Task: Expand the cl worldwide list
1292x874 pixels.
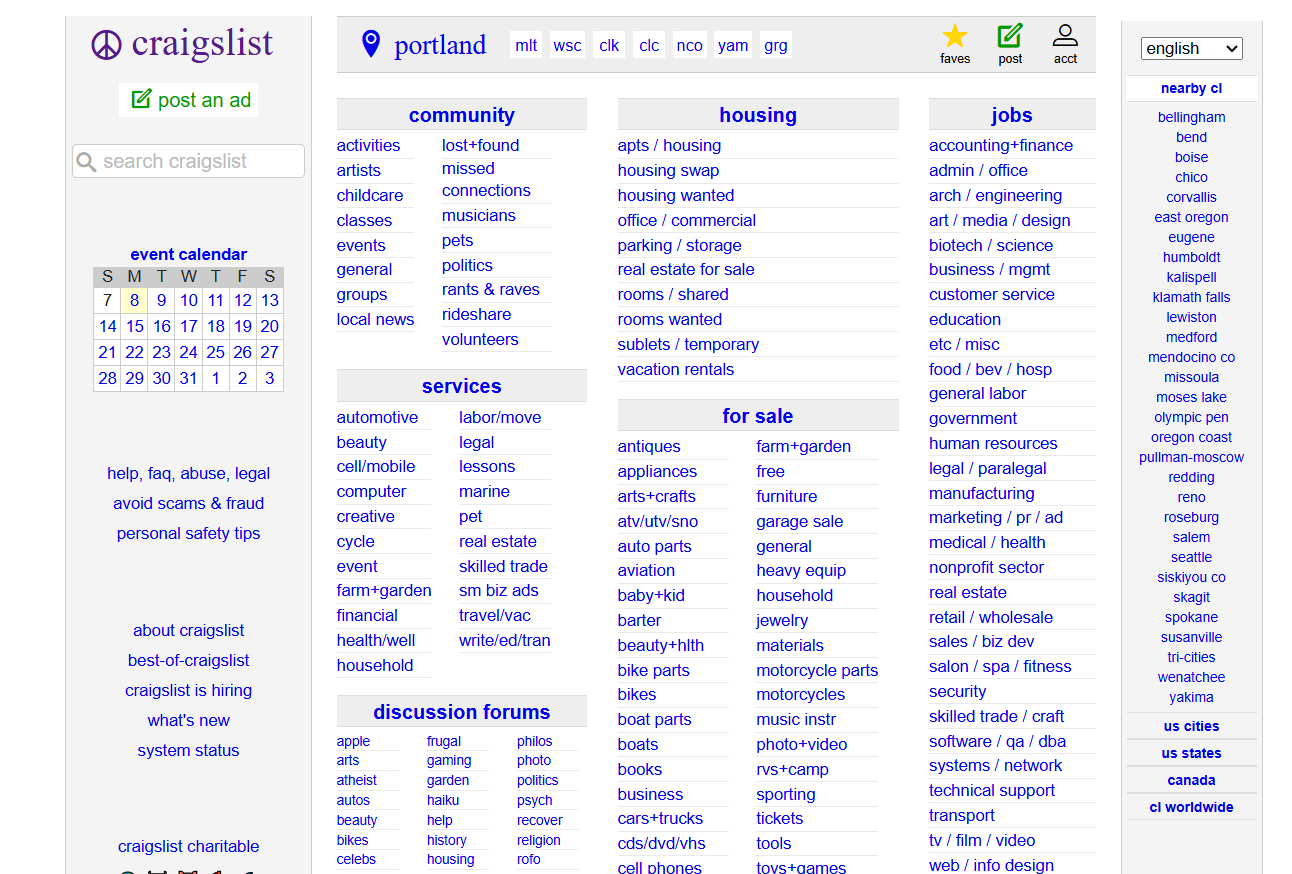Action: [x=1191, y=808]
